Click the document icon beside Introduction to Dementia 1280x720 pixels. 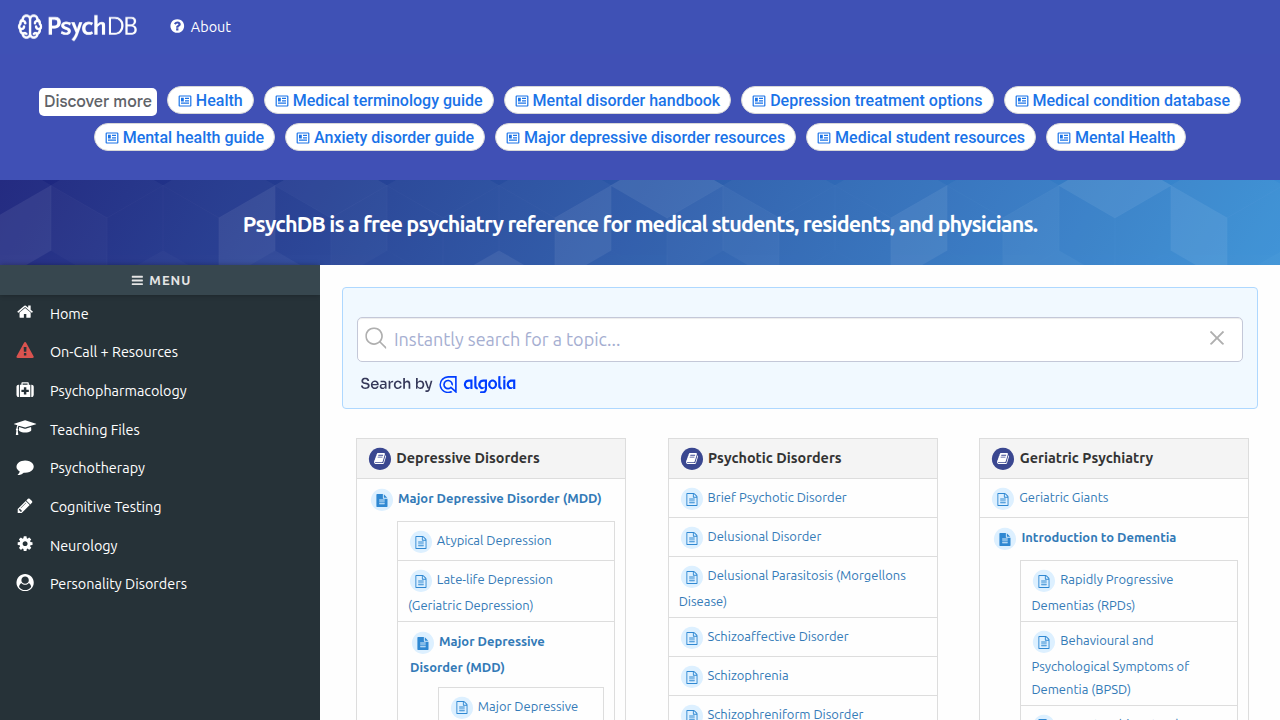[x=1005, y=538]
